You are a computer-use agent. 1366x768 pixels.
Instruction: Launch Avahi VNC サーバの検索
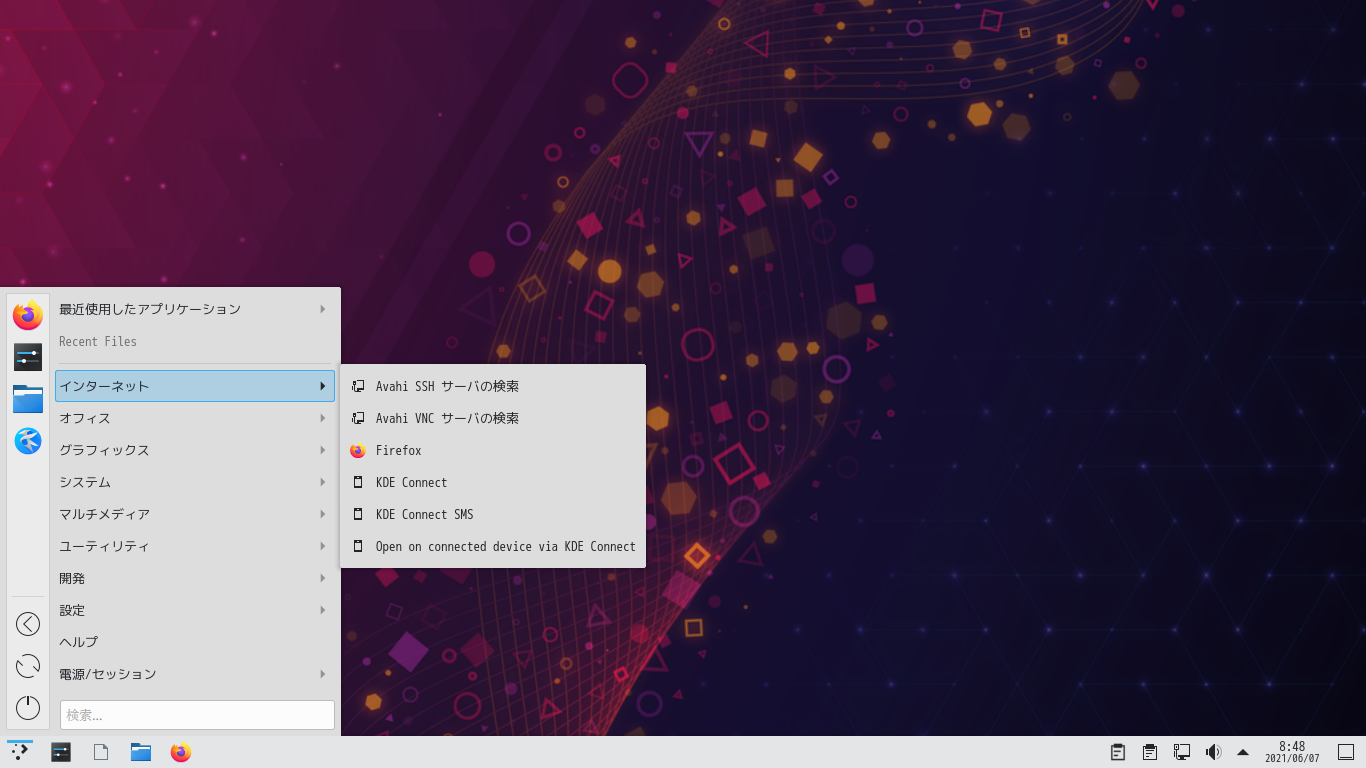[493, 418]
